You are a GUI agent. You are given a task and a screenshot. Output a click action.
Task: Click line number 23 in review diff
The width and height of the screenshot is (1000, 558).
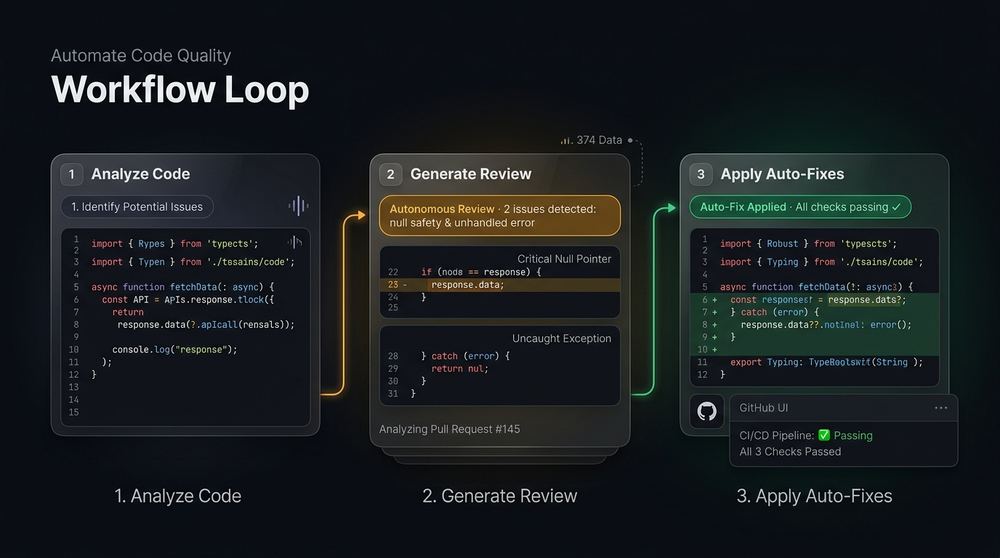393,285
